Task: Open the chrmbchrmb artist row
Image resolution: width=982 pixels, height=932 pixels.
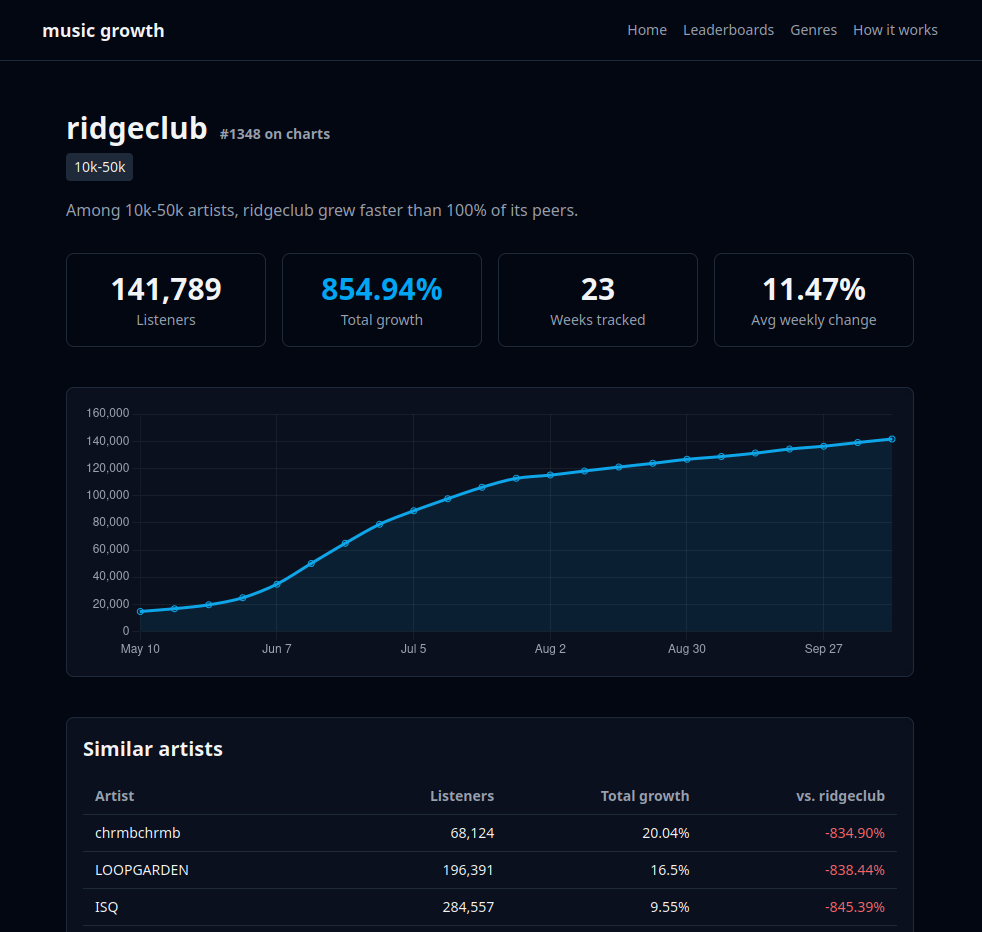Action: pyautogui.click(x=490, y=833)
